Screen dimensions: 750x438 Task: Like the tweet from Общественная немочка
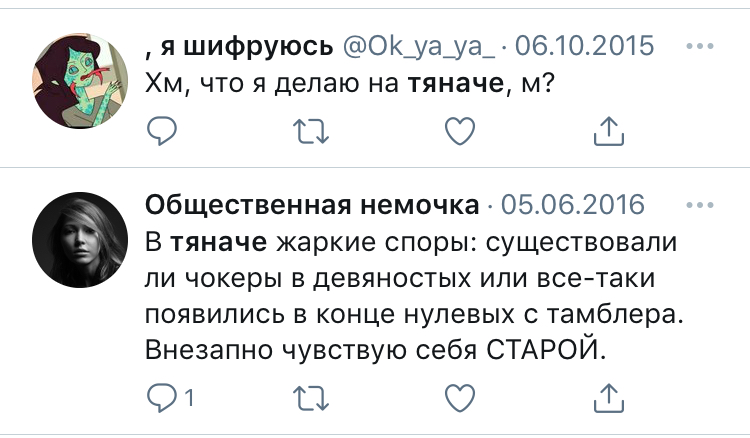tap(458, 397)
